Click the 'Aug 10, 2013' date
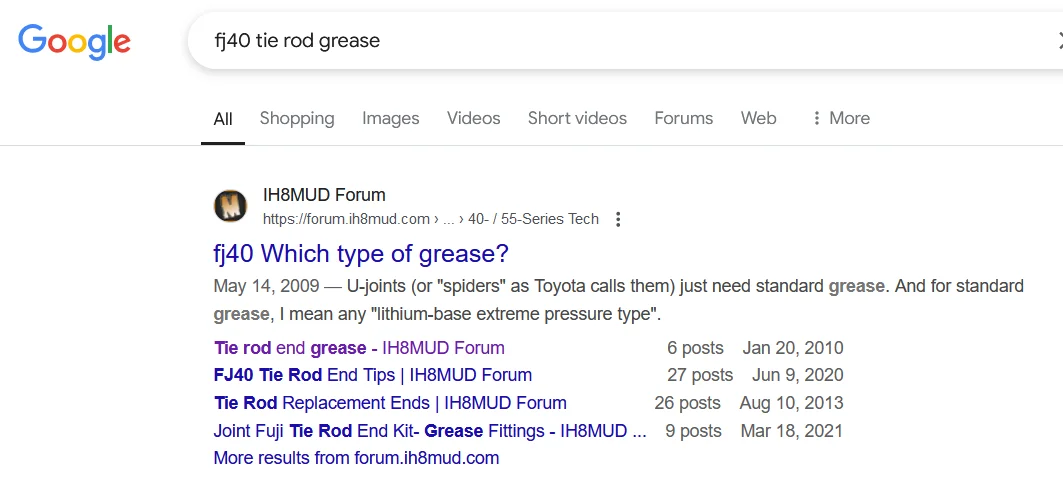This screenshot has height=493, width=1063. pos(791,403)
